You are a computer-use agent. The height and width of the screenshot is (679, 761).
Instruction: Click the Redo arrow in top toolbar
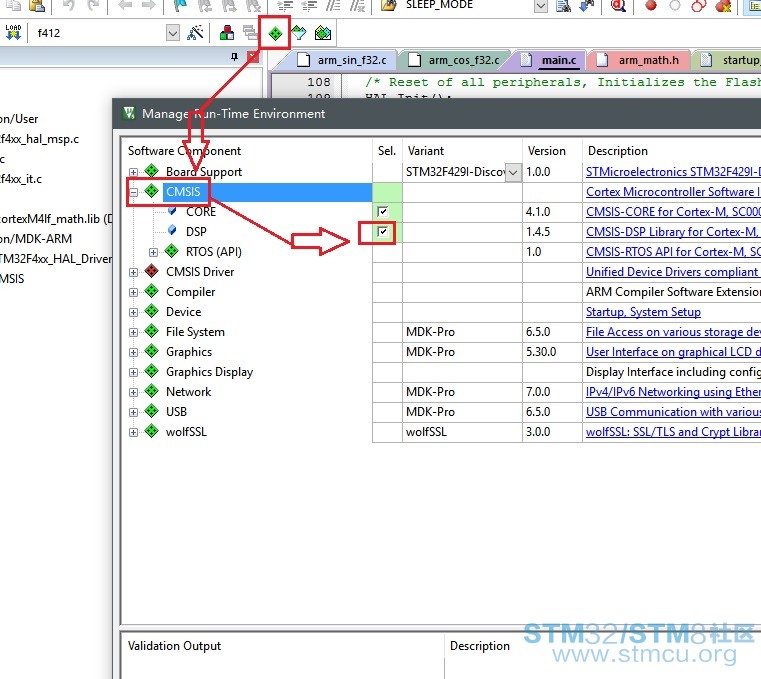(x=93, y=5)
